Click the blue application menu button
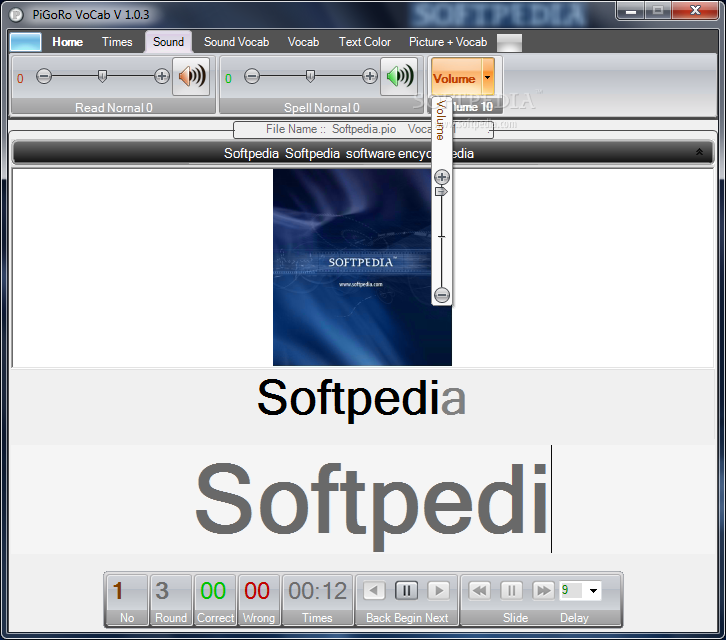Viewport: 726px width, 640px height. tap(25, 42)
